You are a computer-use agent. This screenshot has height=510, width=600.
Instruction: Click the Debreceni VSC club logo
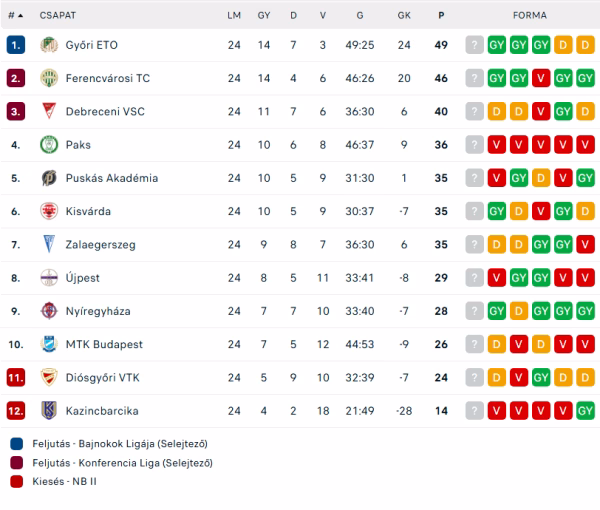[x=48, y=111]
